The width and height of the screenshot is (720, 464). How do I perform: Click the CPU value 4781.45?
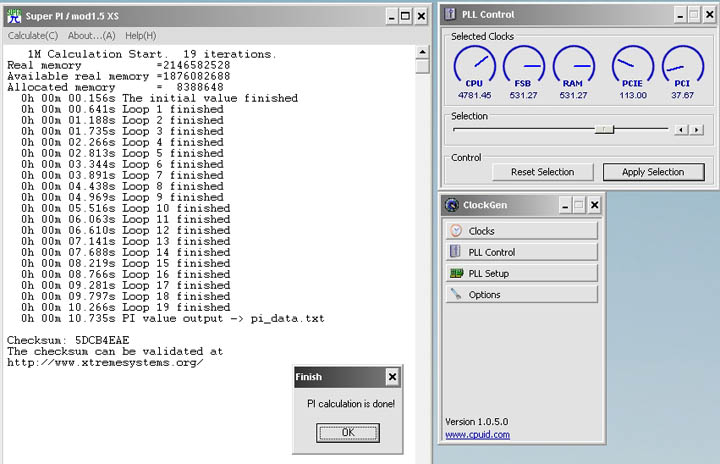point(474,96)
